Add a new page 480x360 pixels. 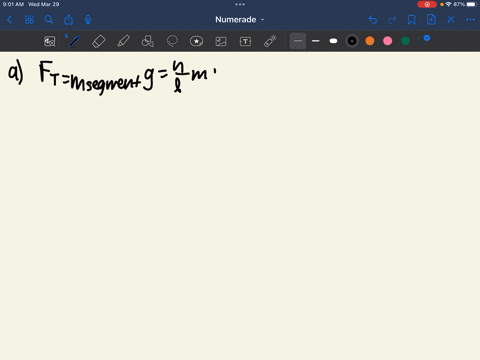pyautogui.click(x=431, y=20)
